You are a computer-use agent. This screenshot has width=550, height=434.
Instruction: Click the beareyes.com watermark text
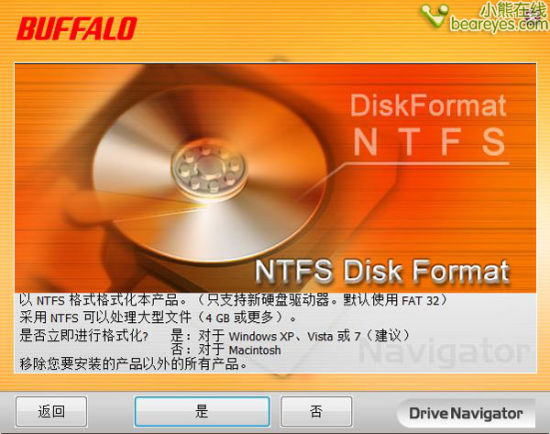(x=499, y=24)
